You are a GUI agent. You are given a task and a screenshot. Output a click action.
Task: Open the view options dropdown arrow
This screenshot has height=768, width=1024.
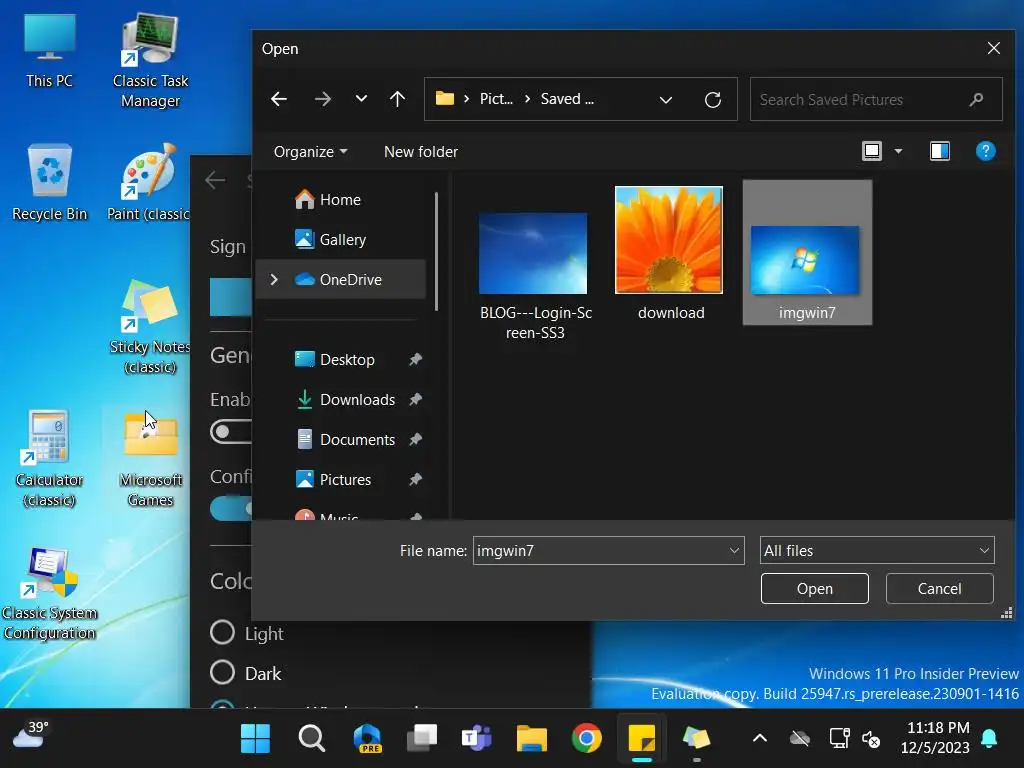click(x=898, y=152)
